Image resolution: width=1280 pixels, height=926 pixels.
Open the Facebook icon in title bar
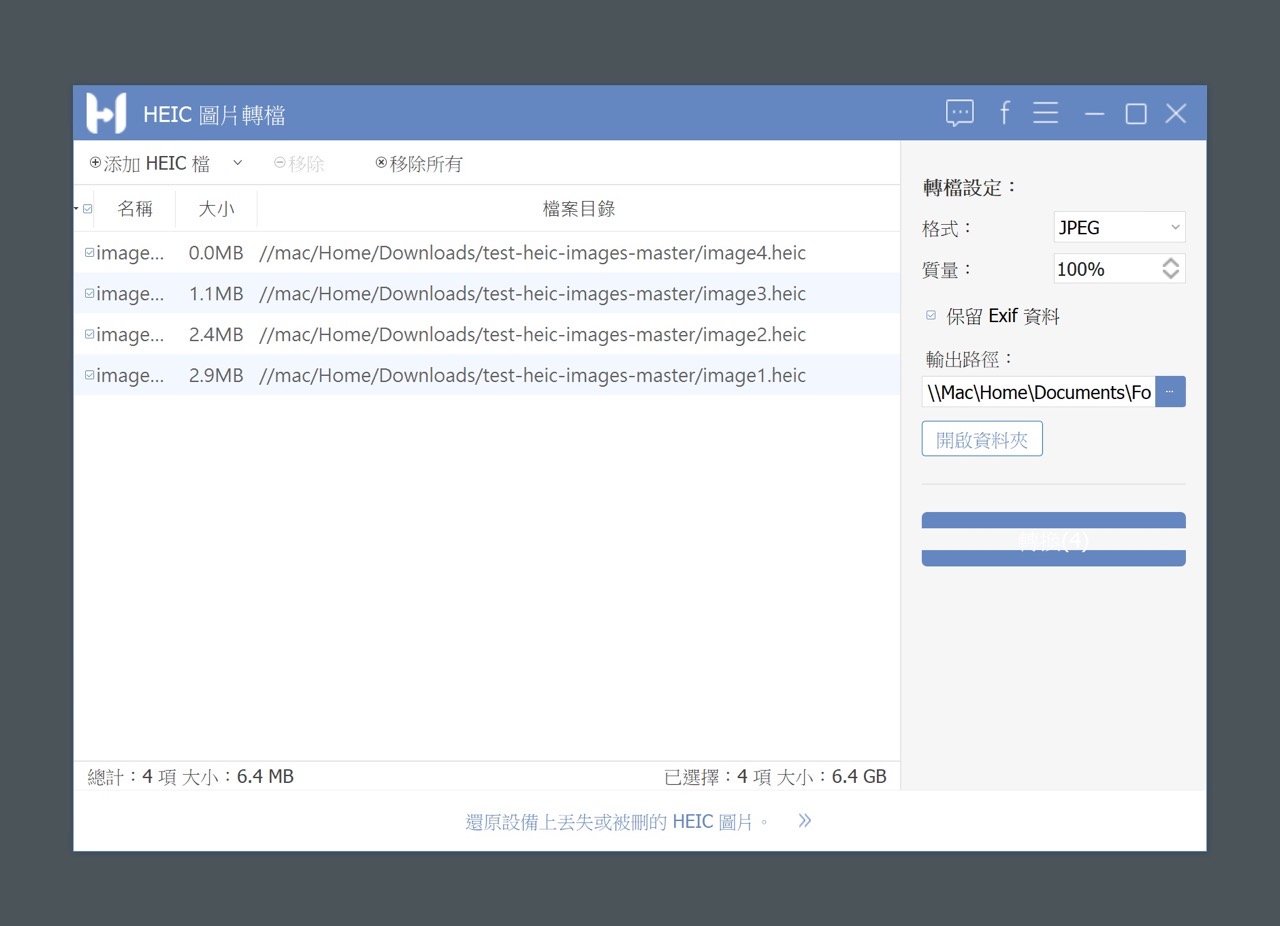point(1004,113)
